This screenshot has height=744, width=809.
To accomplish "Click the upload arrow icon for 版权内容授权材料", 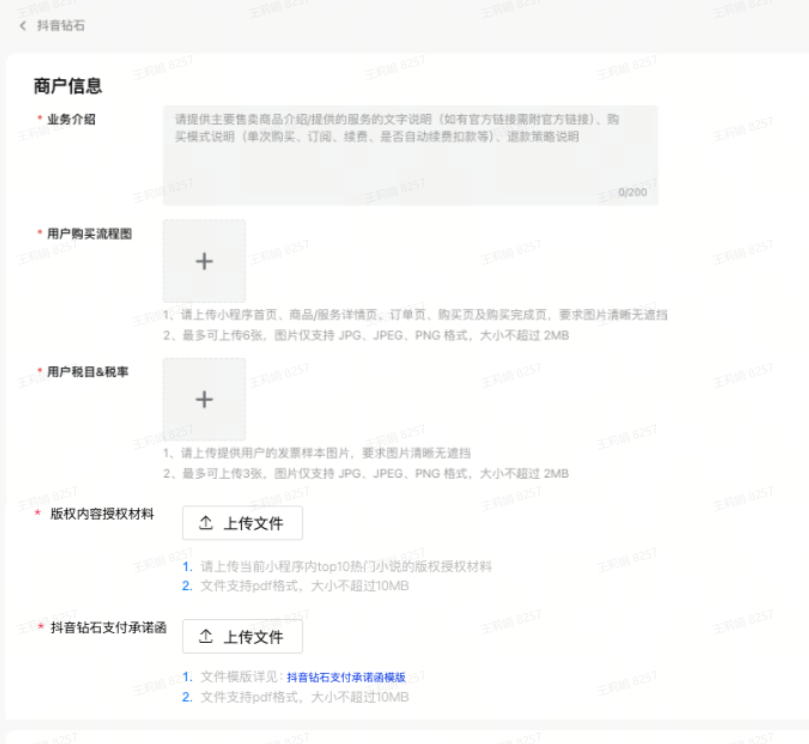I will point(206,523).
